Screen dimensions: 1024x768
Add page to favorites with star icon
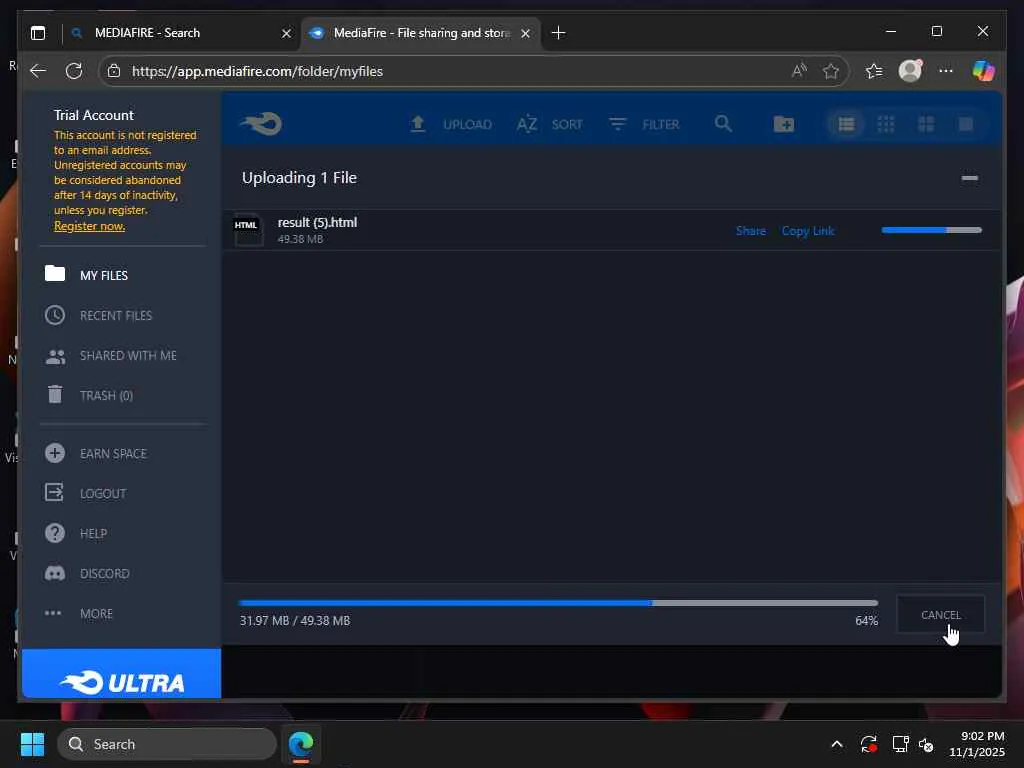tap(831, 71)
